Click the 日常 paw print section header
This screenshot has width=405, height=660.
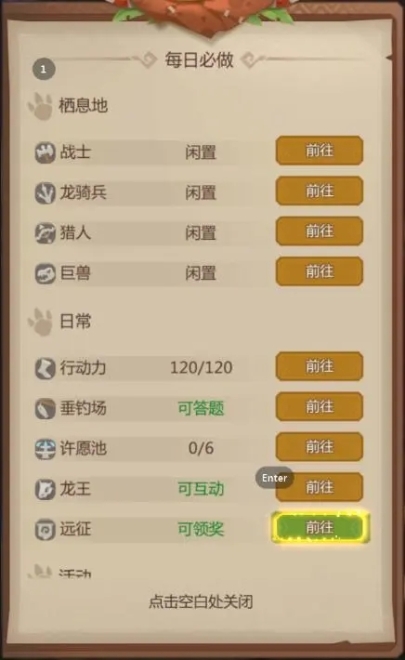tap(59, 322)
